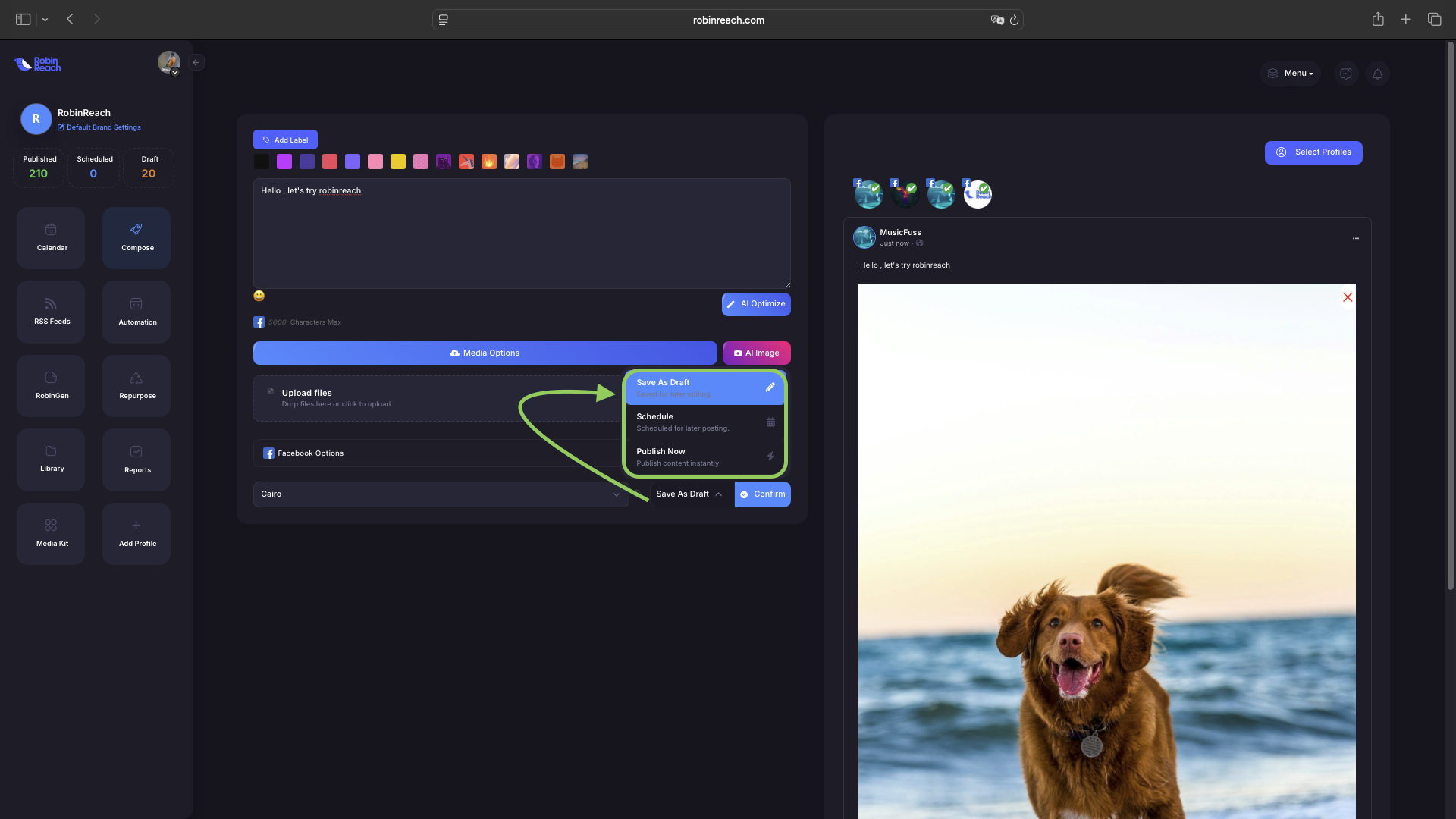
Task: Choose Schedule from the action menu
Action: (x=704, y=422)
